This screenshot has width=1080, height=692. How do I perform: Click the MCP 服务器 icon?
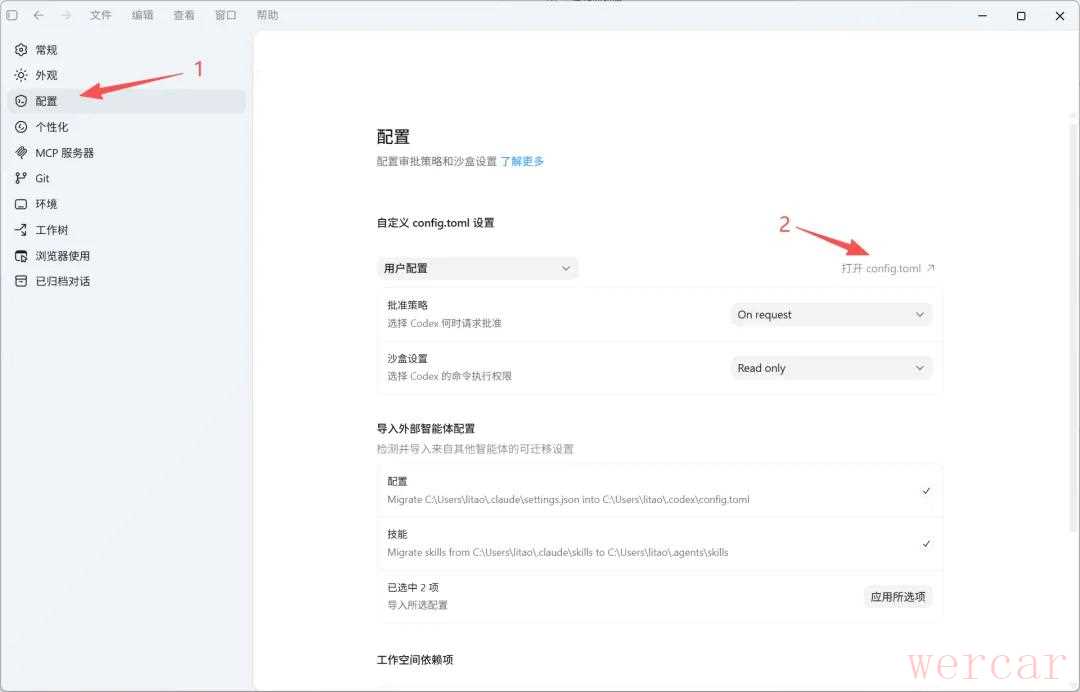click(21, 153)
